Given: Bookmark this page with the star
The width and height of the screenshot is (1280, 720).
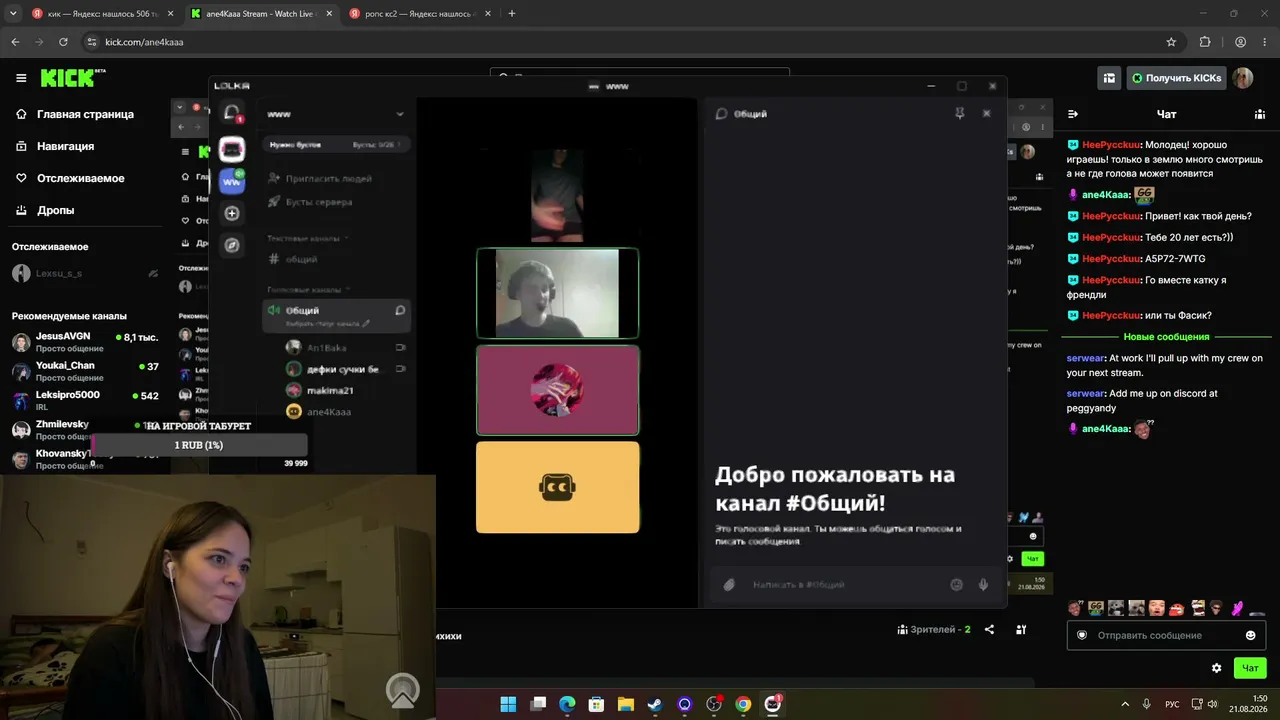Looking at the screenshot, I should (1171, 42).
